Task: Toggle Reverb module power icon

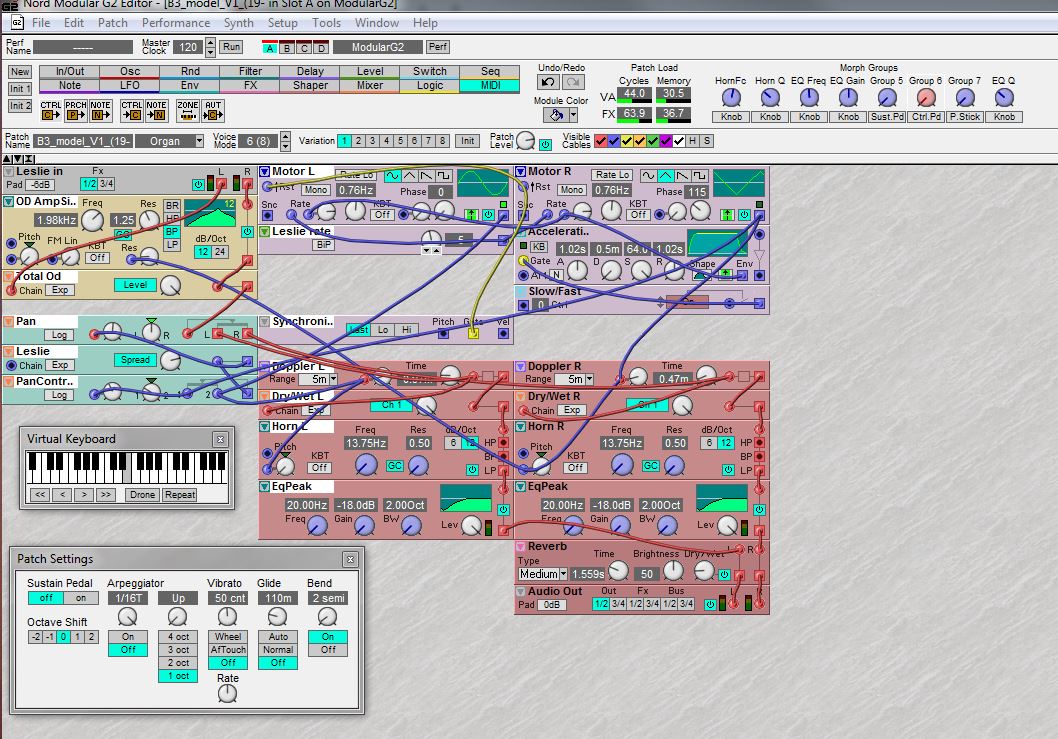Action: pyautogui.click(x=724, y=574)
